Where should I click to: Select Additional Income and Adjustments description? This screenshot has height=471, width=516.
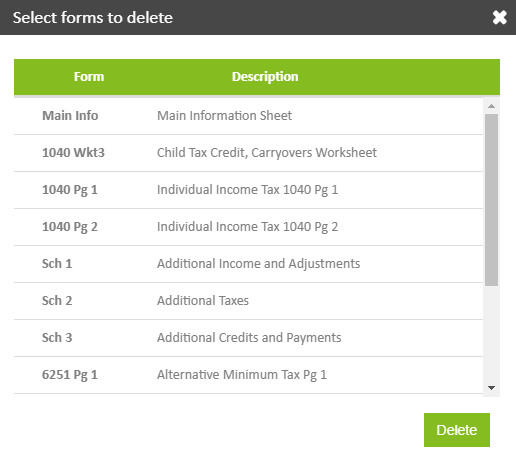point(258,264)
